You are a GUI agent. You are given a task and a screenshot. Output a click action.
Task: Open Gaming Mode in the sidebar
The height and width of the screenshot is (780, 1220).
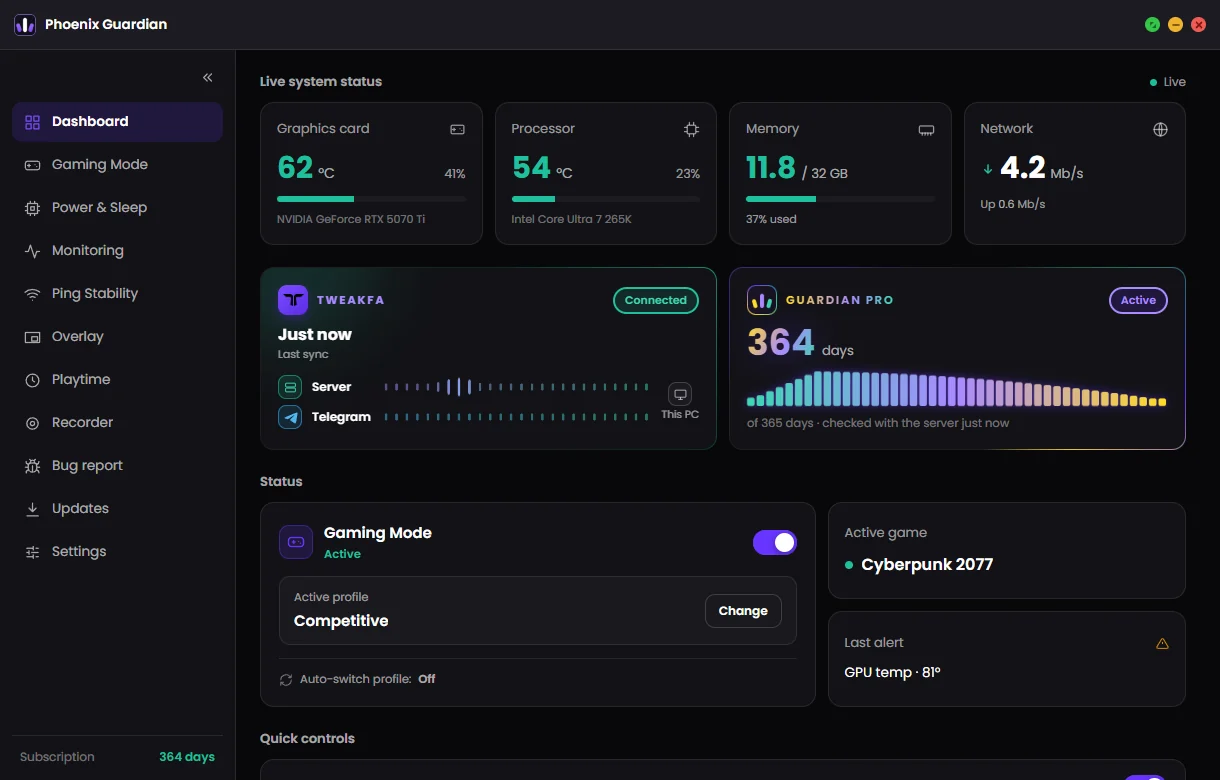(x=117, y=165)
